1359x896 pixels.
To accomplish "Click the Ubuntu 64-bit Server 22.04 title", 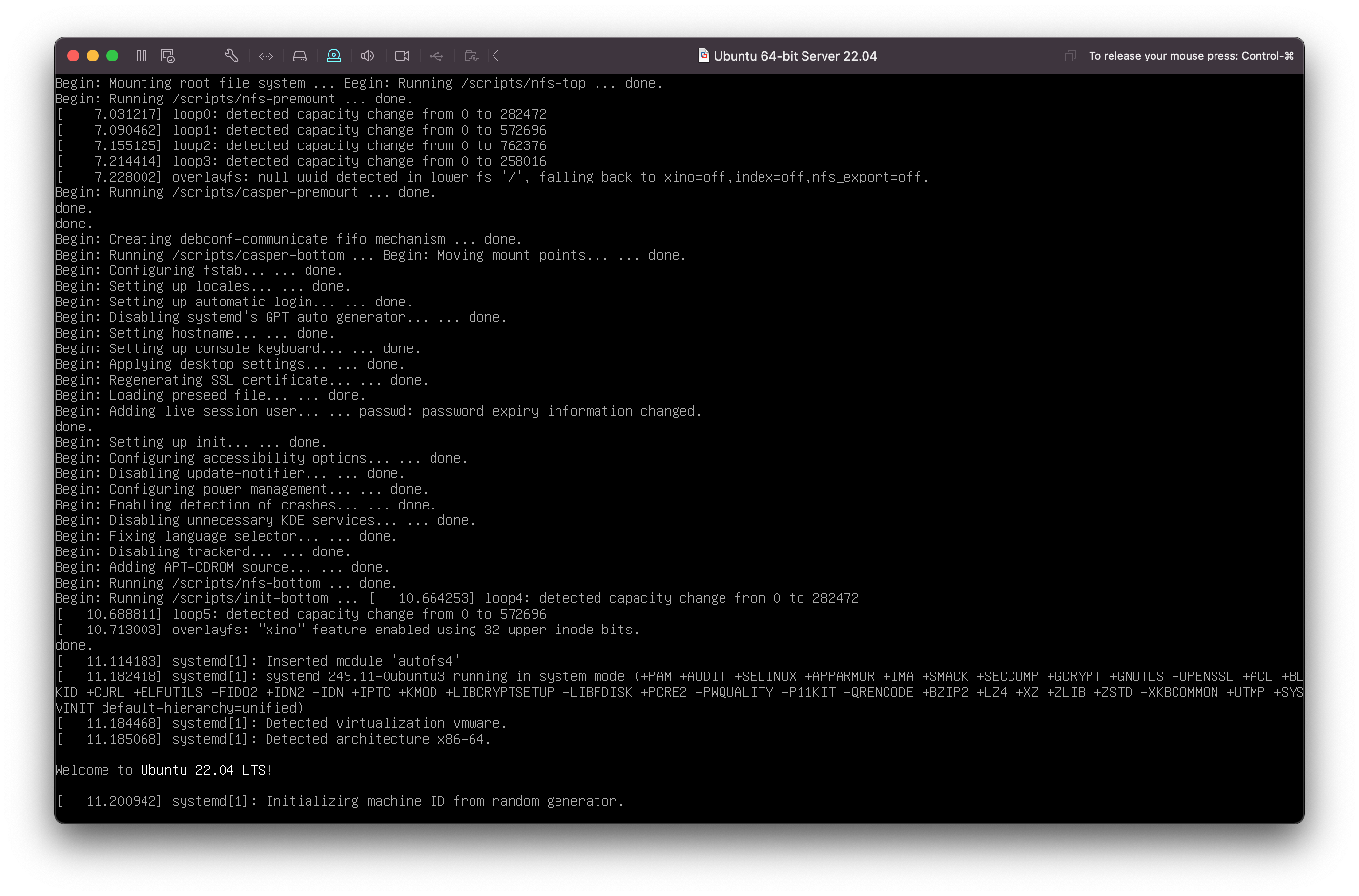I will point(795,56).
